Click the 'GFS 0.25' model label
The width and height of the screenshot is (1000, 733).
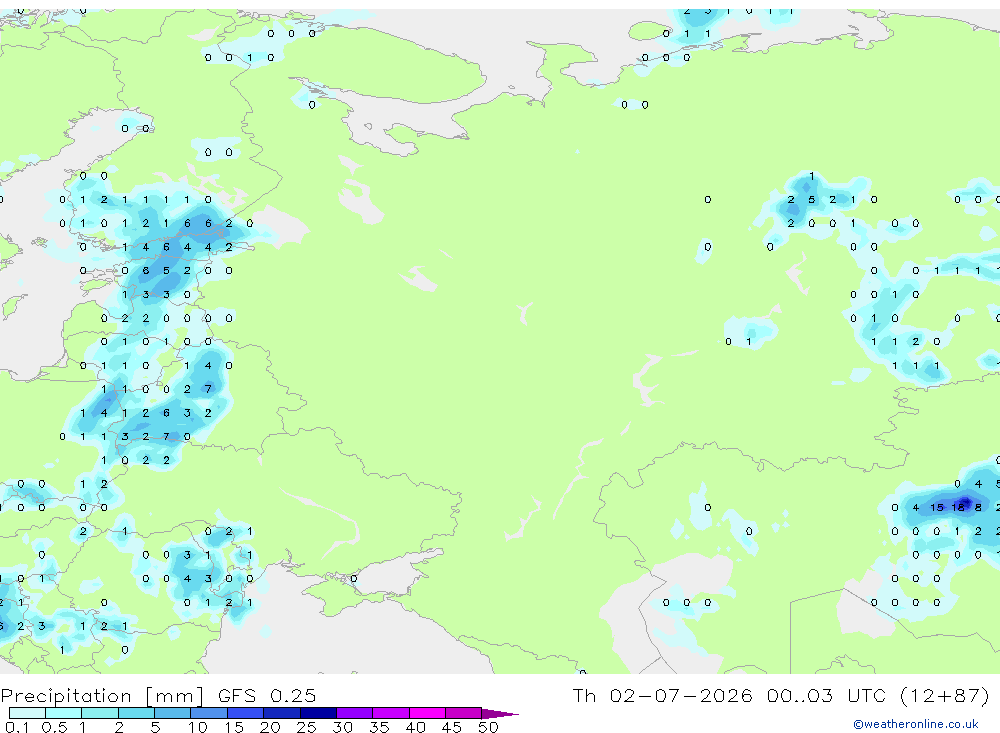point(267,695)
